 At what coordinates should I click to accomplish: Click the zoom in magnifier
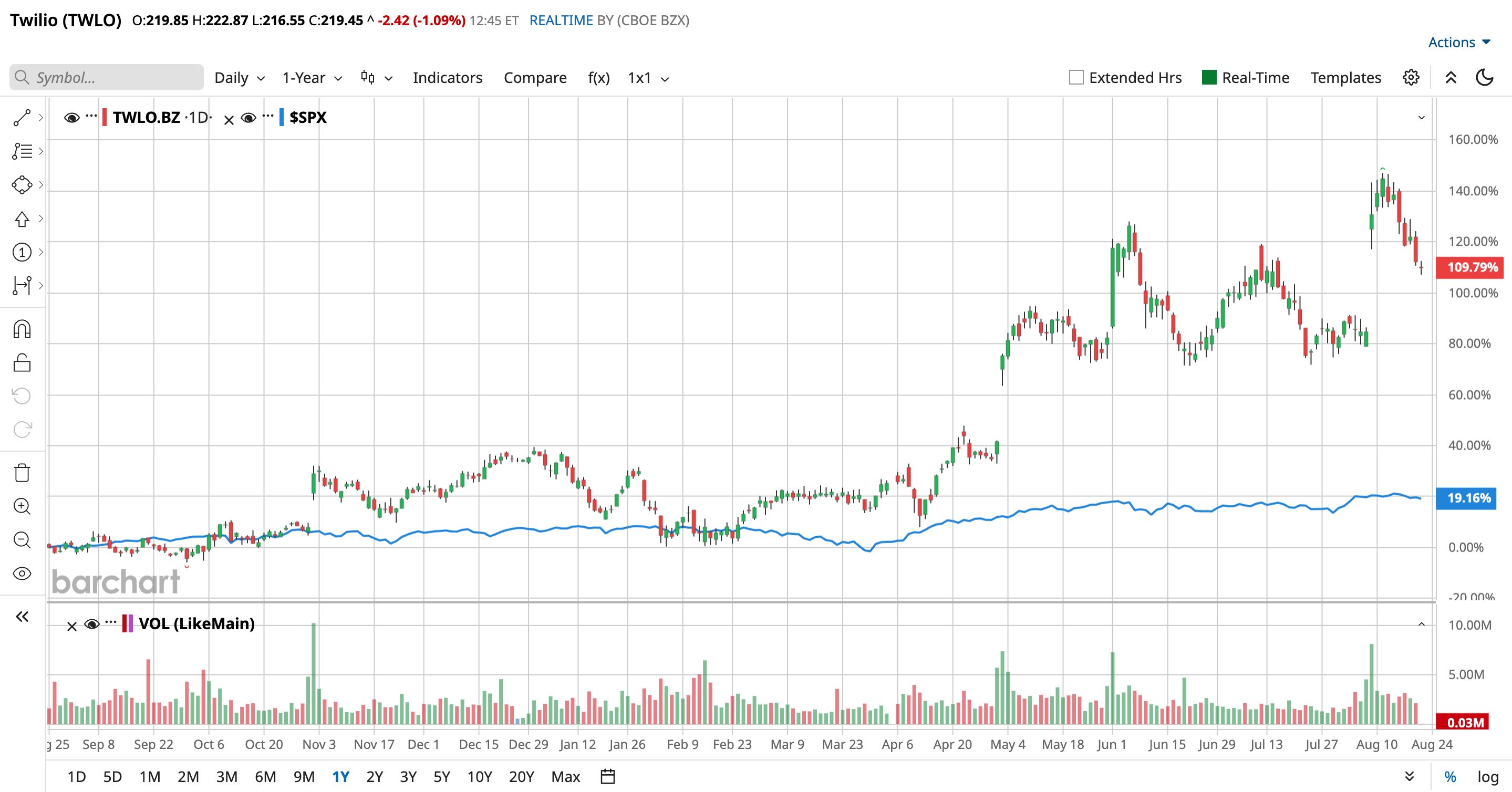pos(22,506)
